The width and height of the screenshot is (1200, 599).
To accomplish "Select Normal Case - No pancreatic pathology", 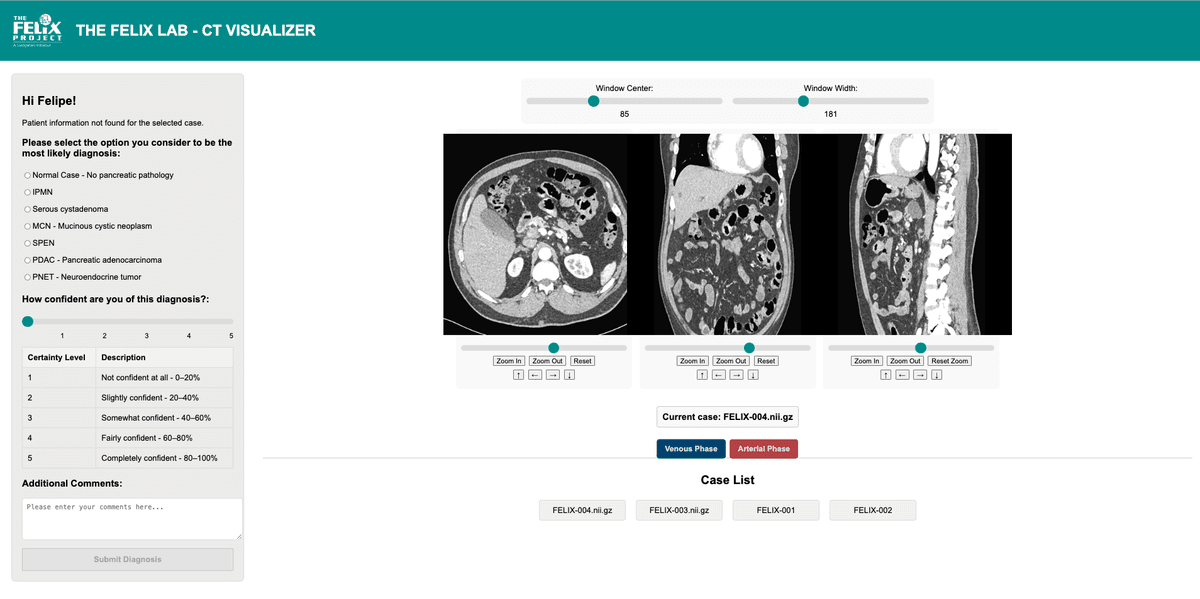I will tap(28, 175).
